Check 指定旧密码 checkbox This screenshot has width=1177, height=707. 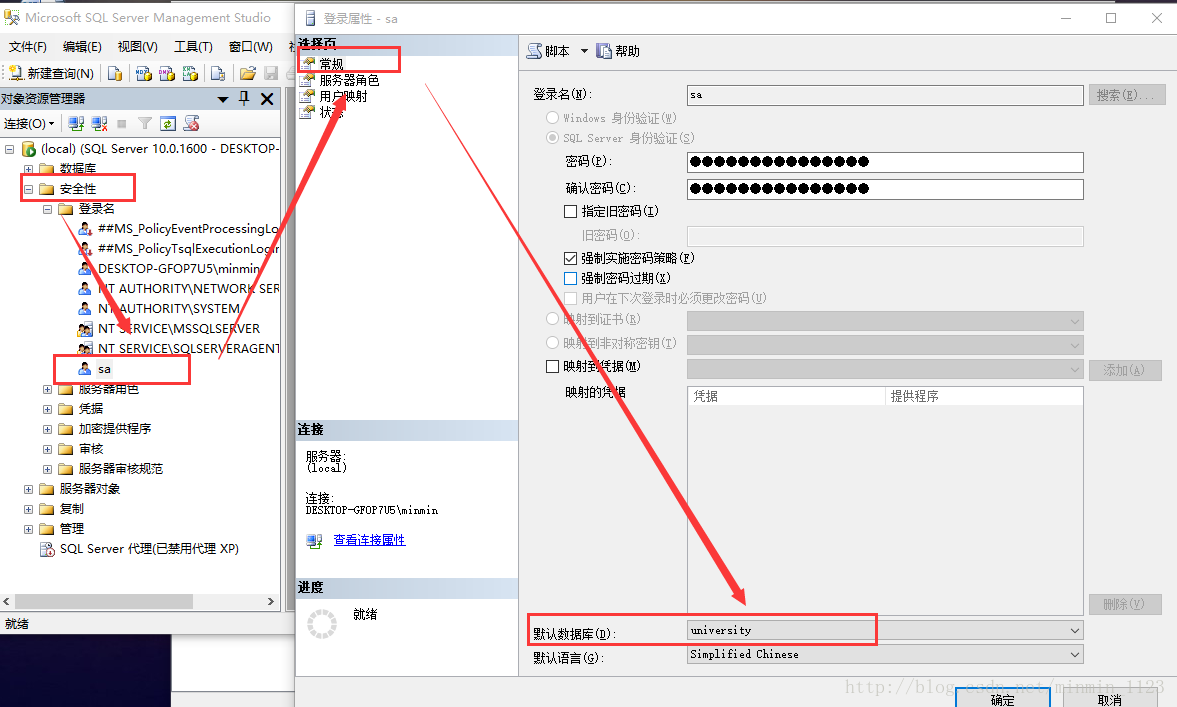[x=570, y=212]
